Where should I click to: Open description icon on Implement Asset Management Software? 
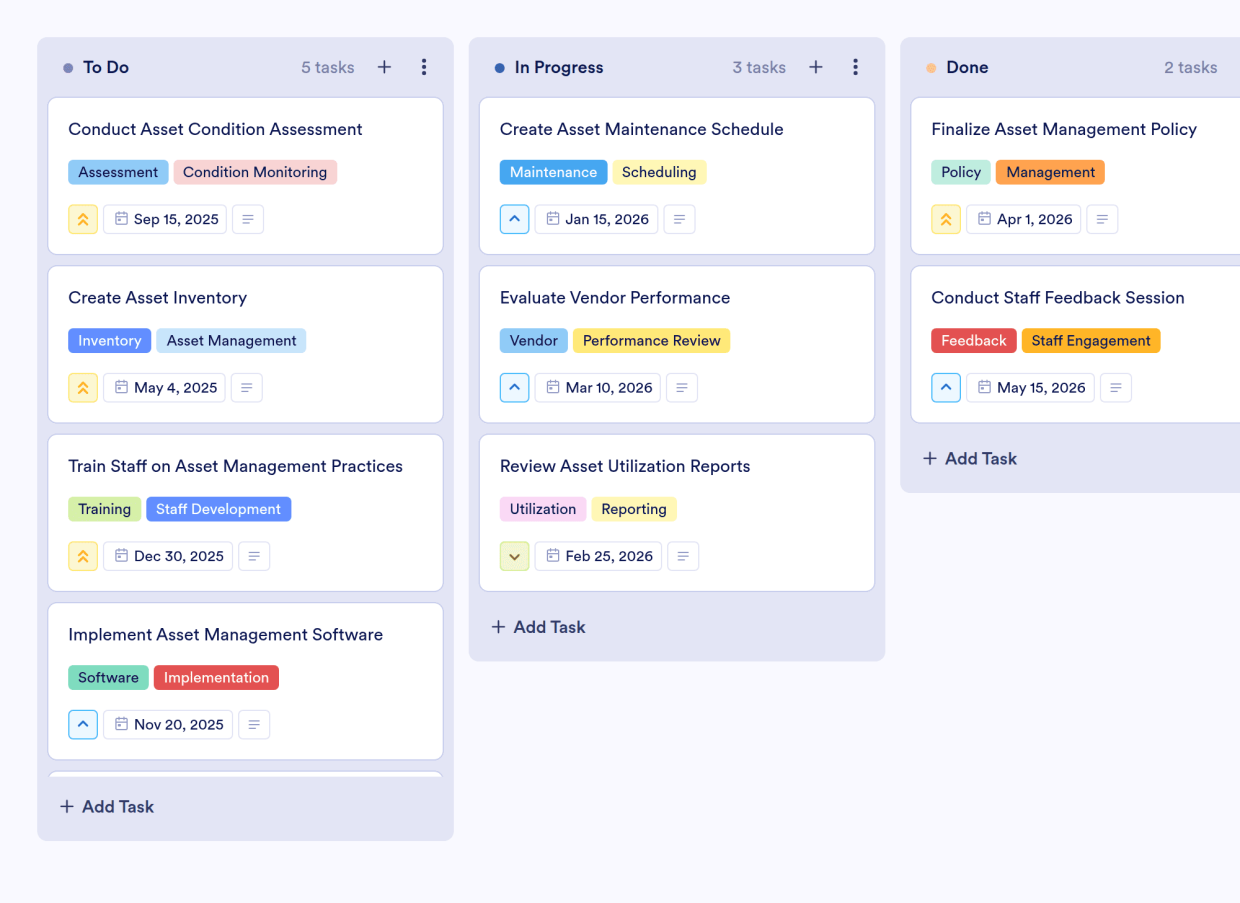point(254,725)
